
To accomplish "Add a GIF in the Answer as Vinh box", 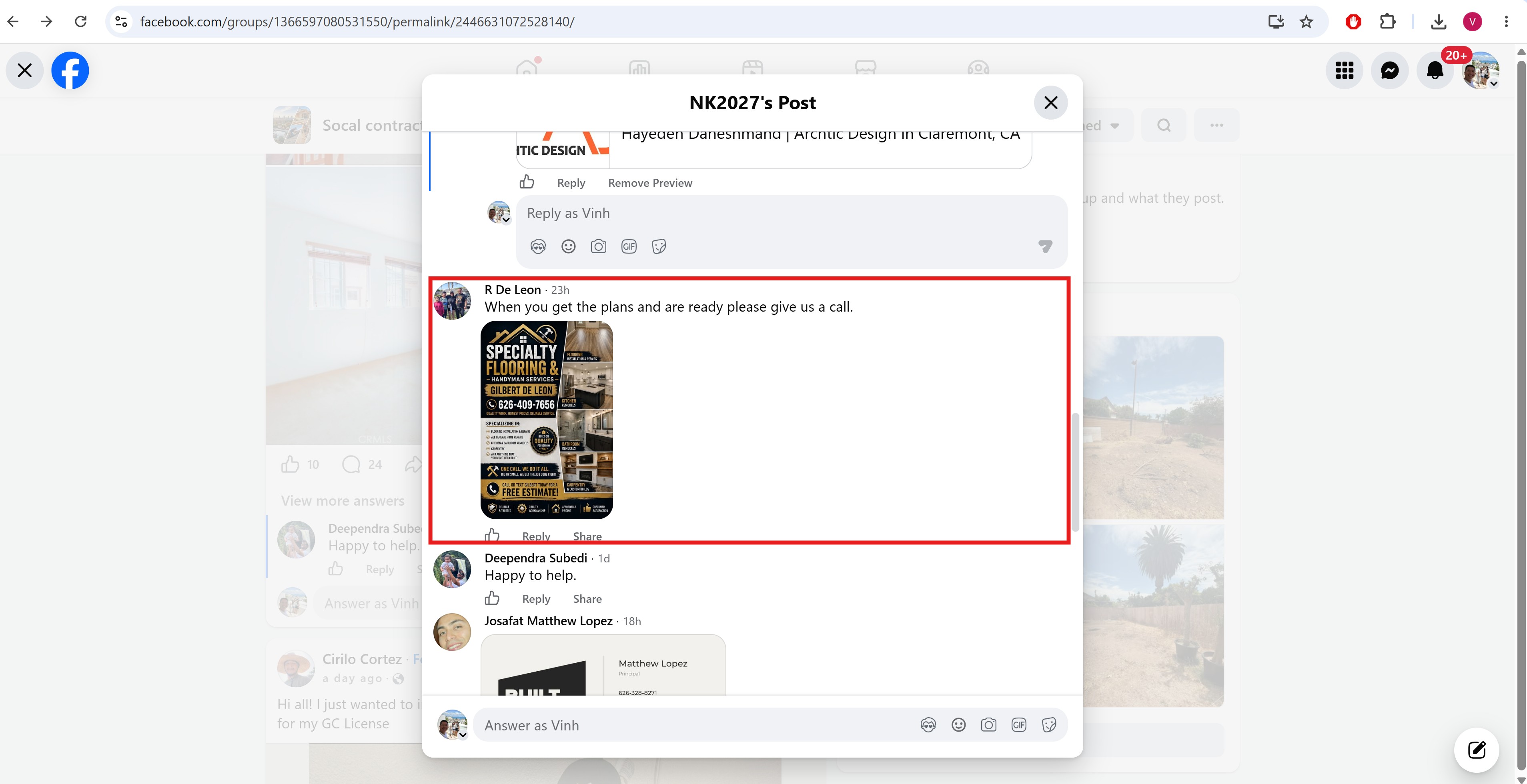I will [x=1019, y=725].
